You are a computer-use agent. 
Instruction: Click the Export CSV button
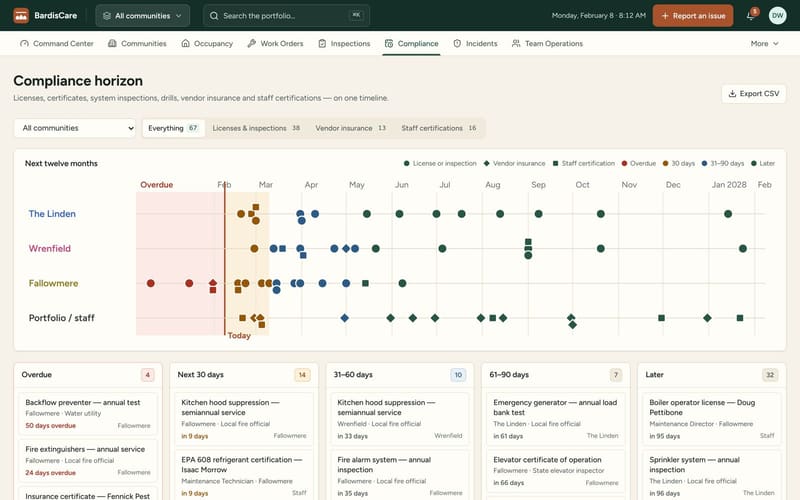[754, 94]
